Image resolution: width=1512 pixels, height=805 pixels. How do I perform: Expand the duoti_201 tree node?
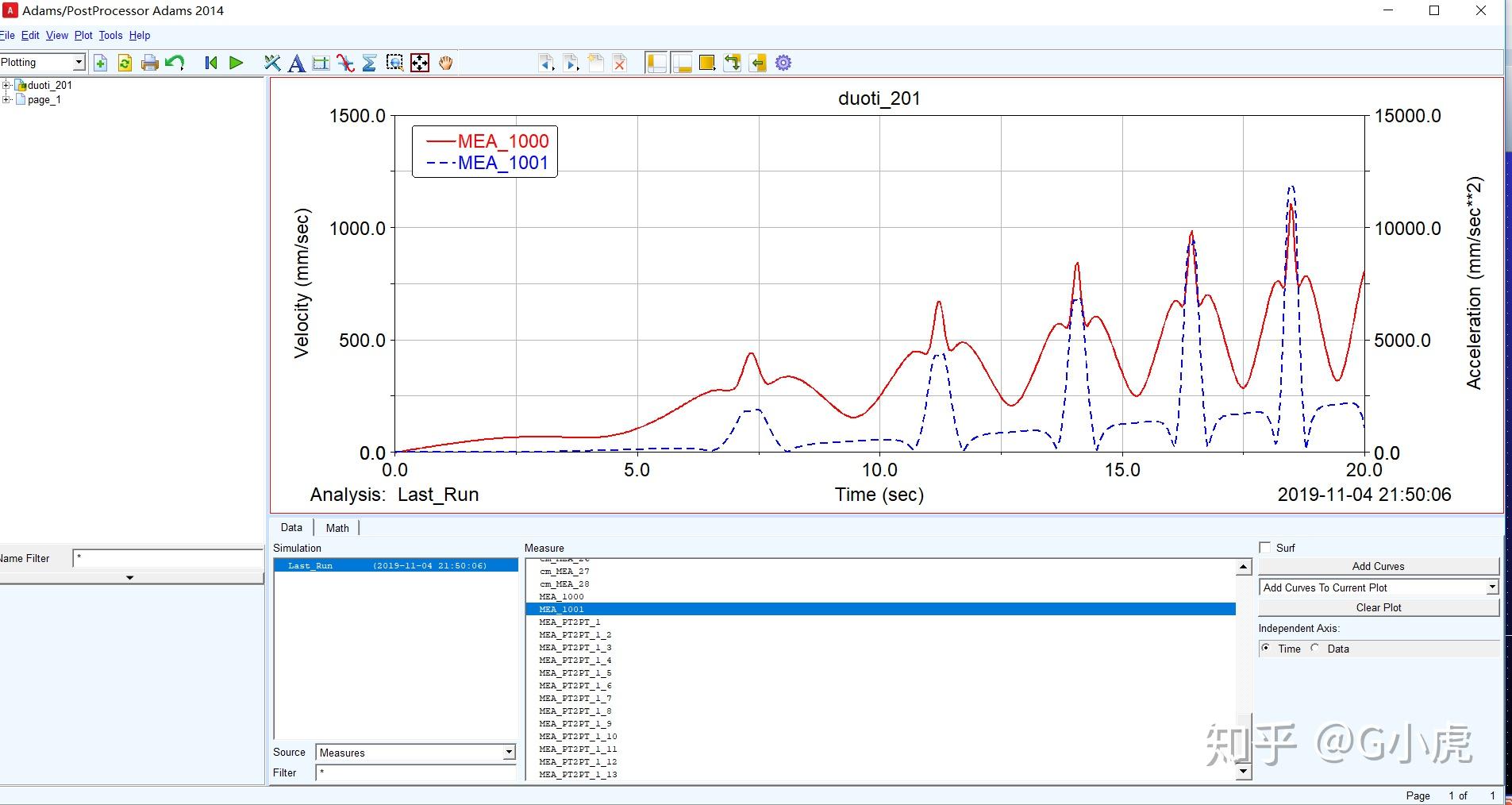click(6, 85)
